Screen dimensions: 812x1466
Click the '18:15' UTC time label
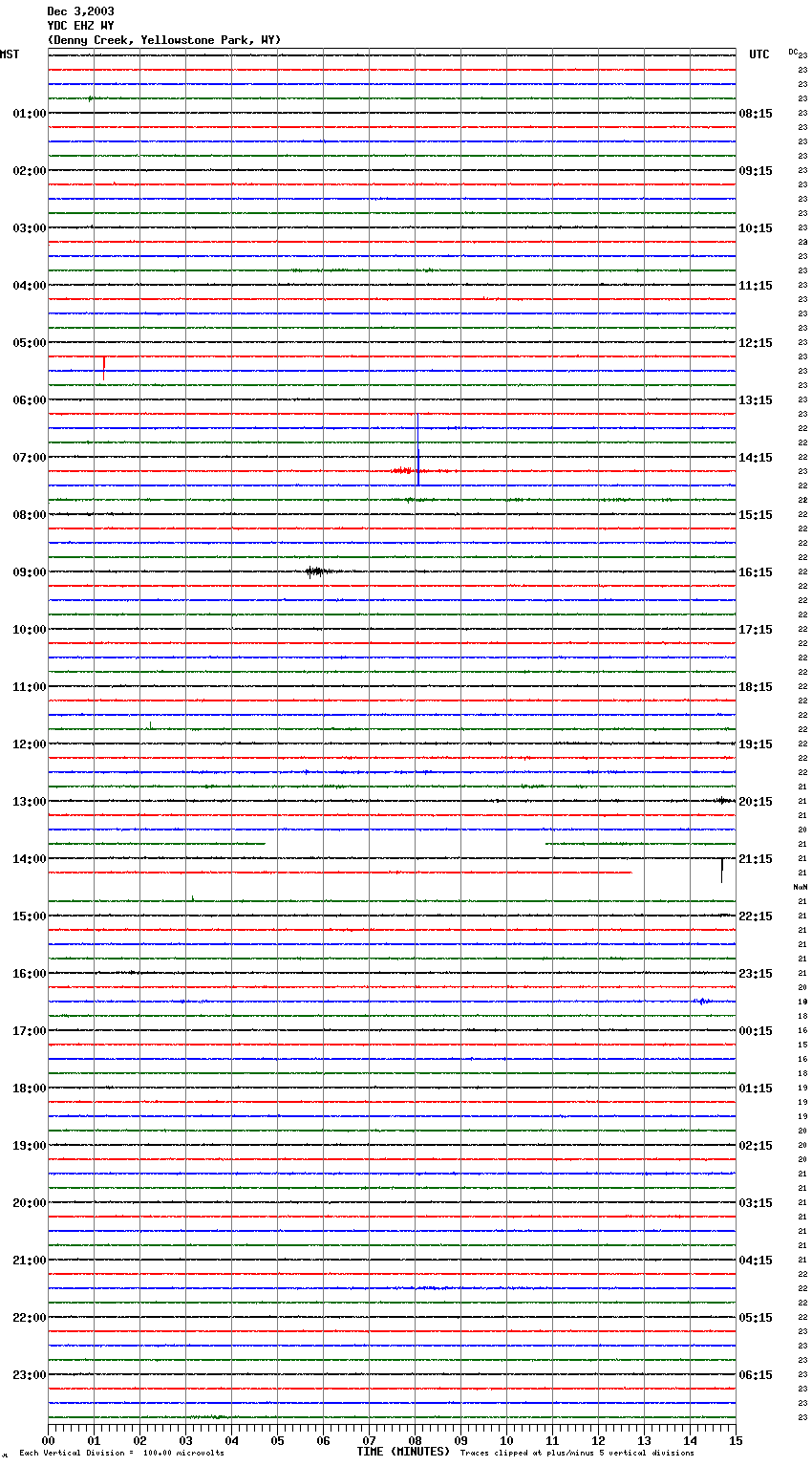click(756, 687)
